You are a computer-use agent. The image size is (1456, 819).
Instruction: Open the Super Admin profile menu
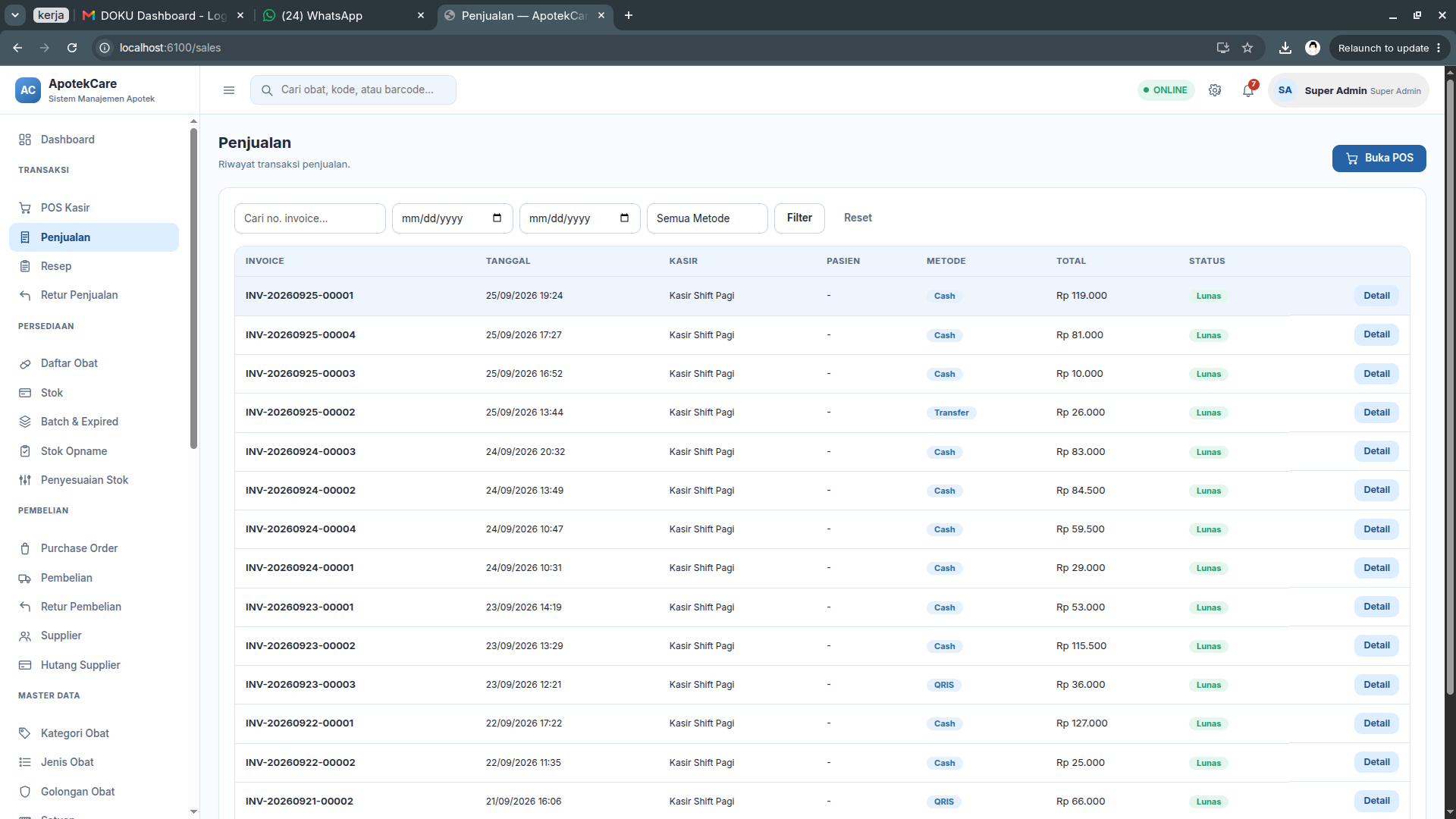click(1348, 90)
